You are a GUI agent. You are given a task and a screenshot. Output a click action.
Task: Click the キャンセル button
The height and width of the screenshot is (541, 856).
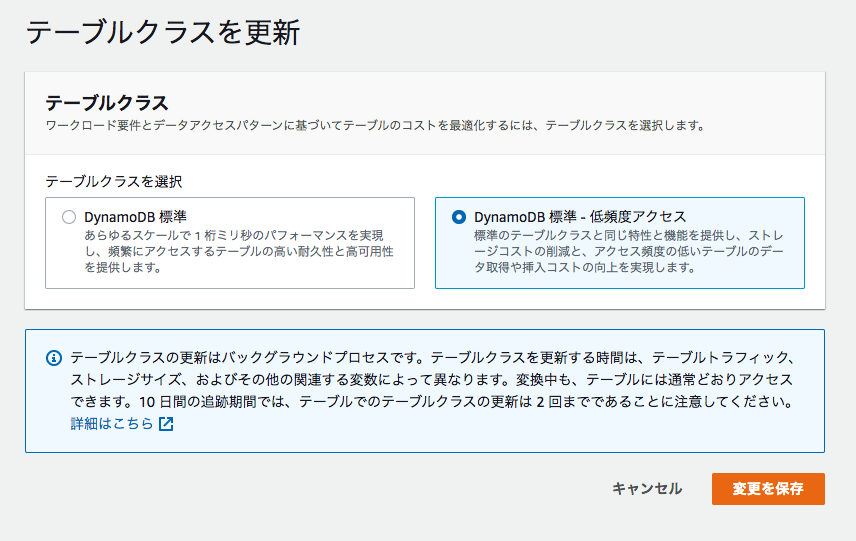tap(647, 489)
